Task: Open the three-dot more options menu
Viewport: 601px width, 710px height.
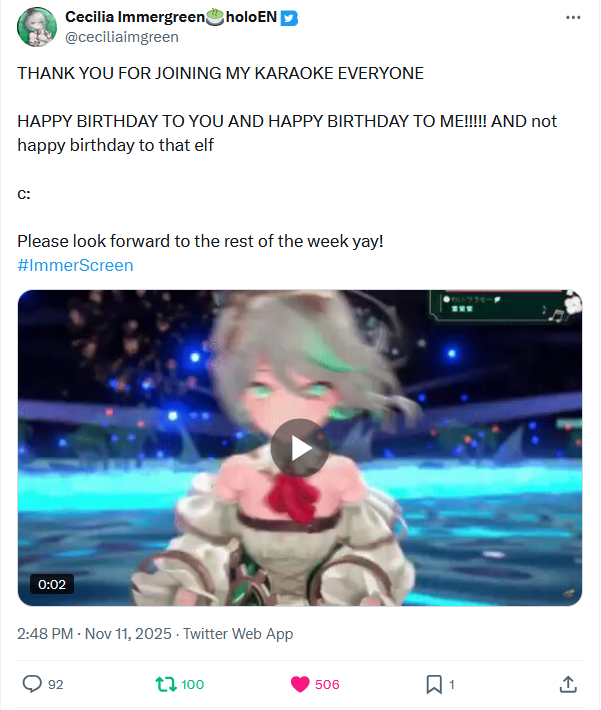Action: tap(573, 18)
